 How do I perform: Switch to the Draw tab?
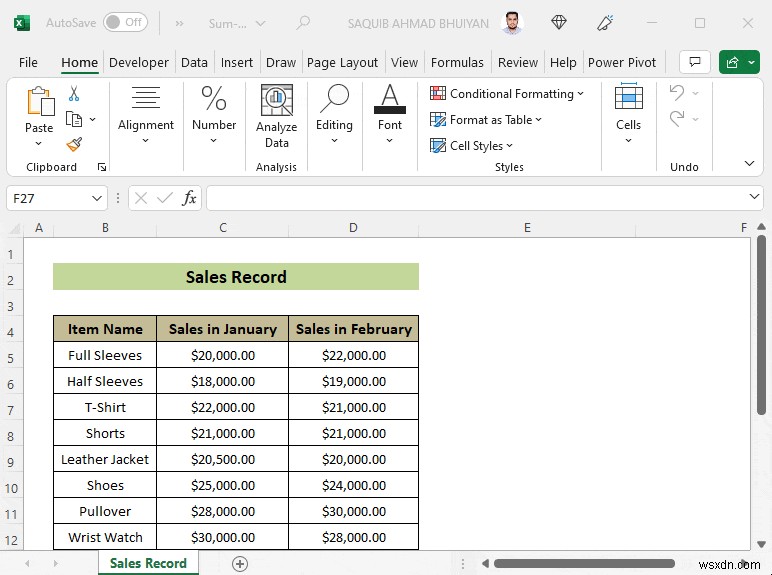coord(281,63)
